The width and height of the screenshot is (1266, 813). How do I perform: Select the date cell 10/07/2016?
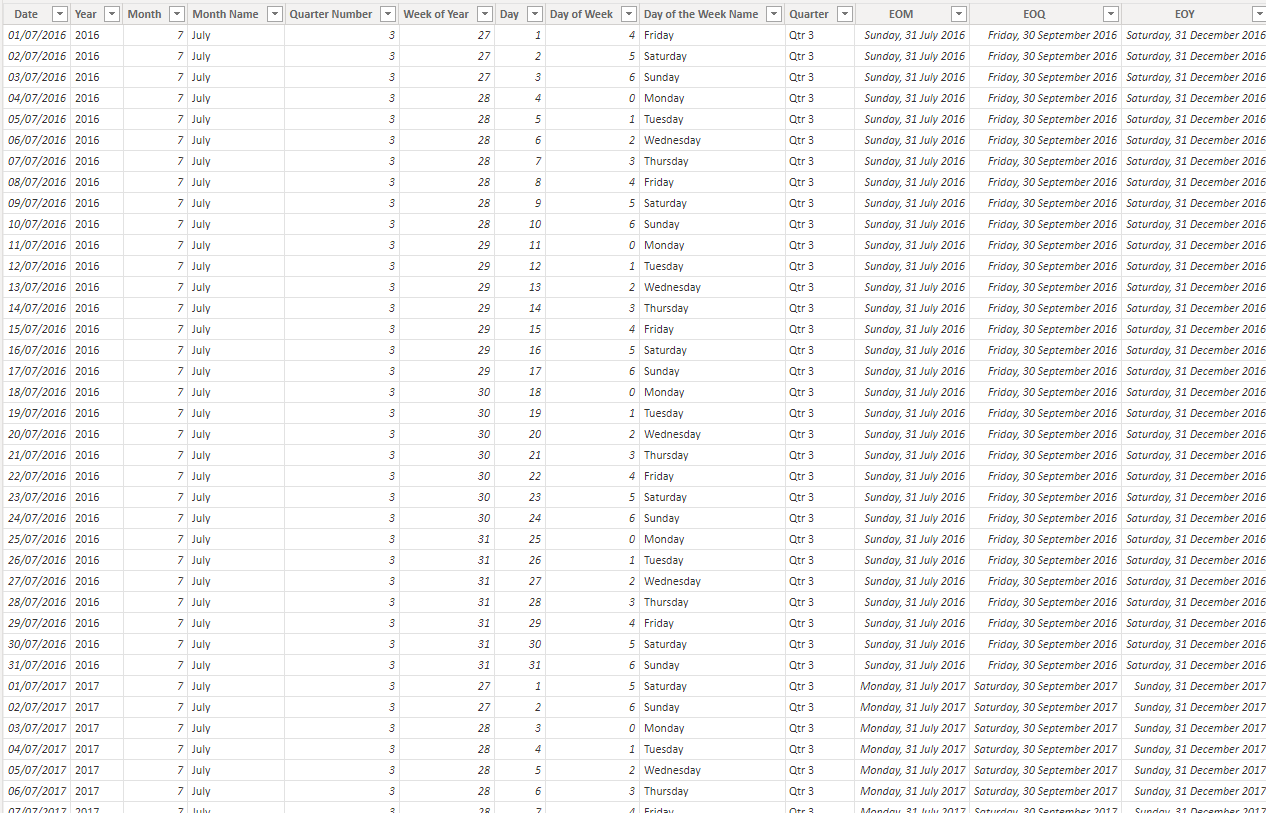37,224
